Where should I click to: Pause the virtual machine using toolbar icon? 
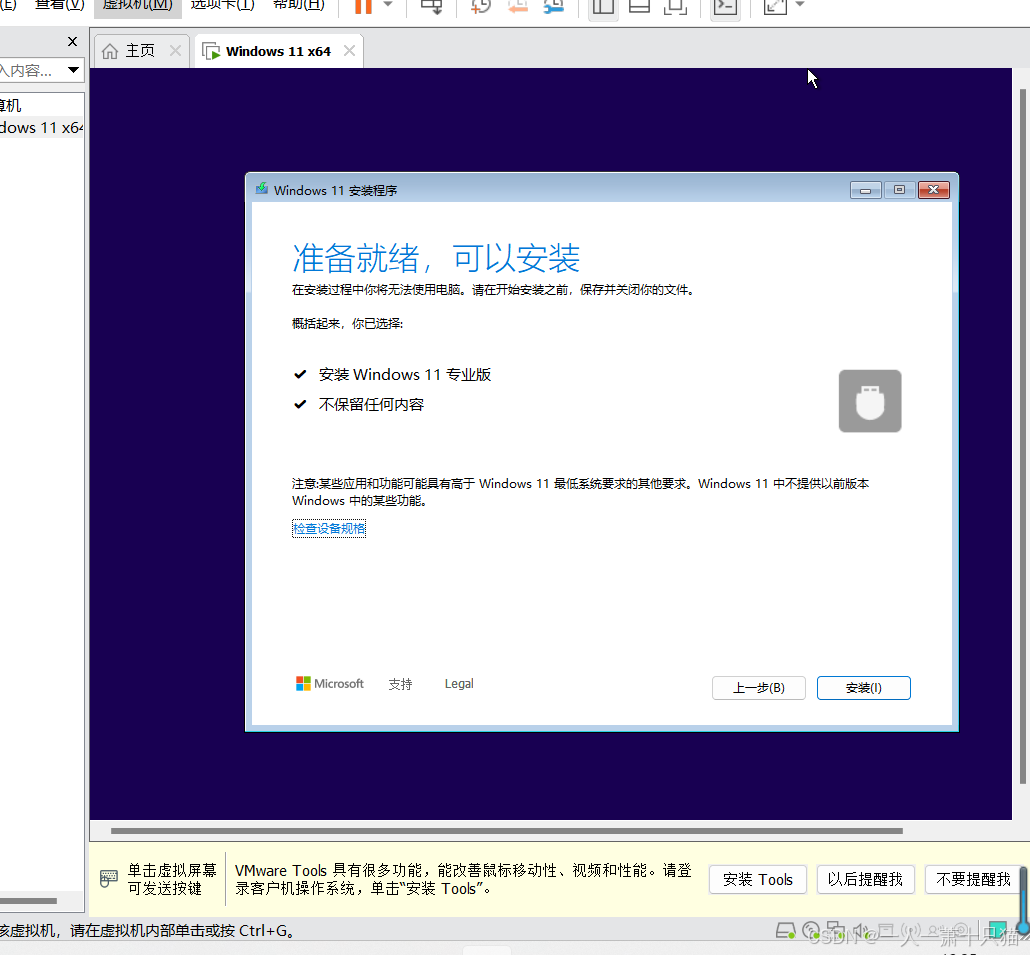pyautogui.click(x=363, y=5)
